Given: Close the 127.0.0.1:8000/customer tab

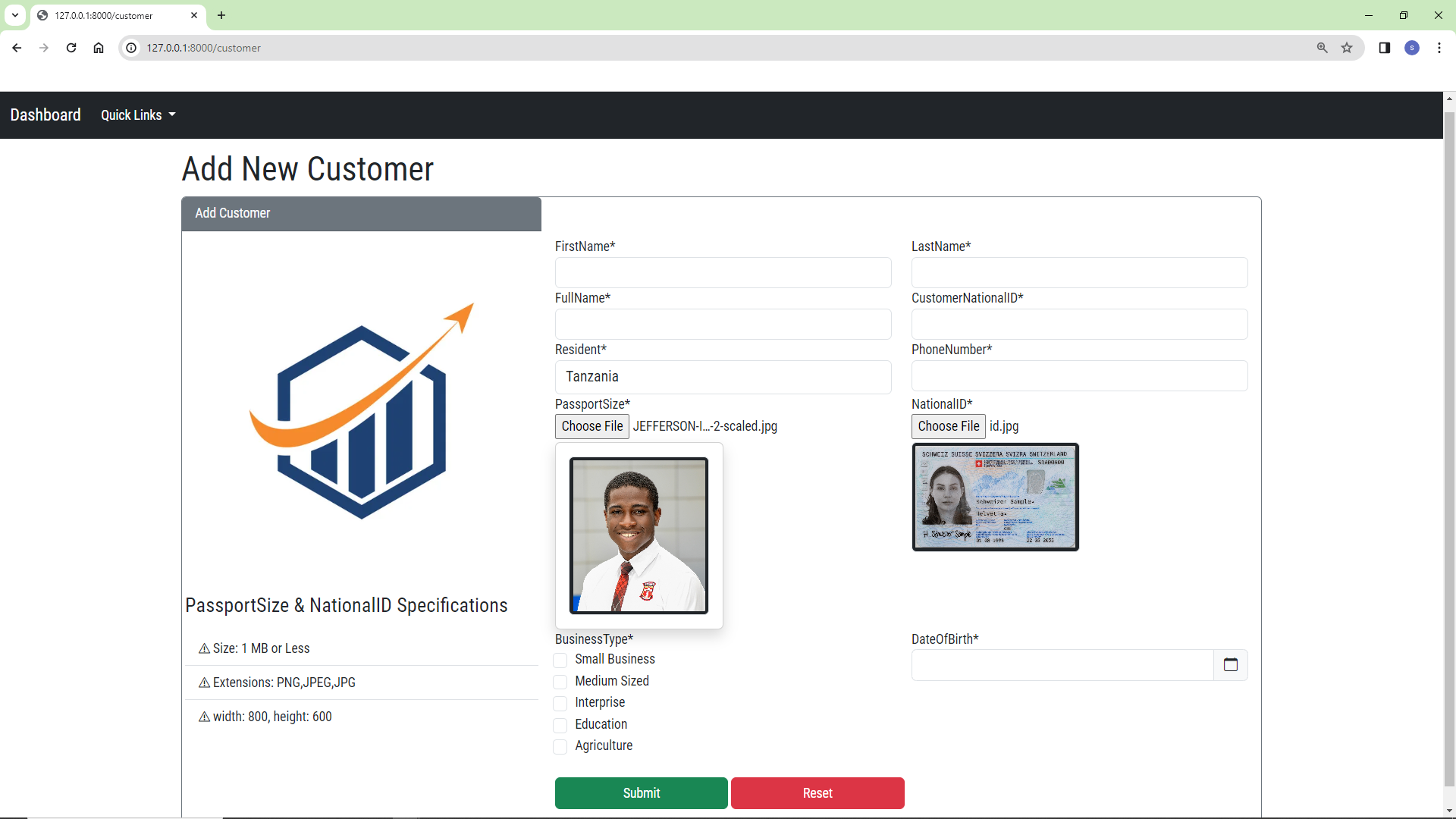Looking at the screenshot, I should coord(194,15).
